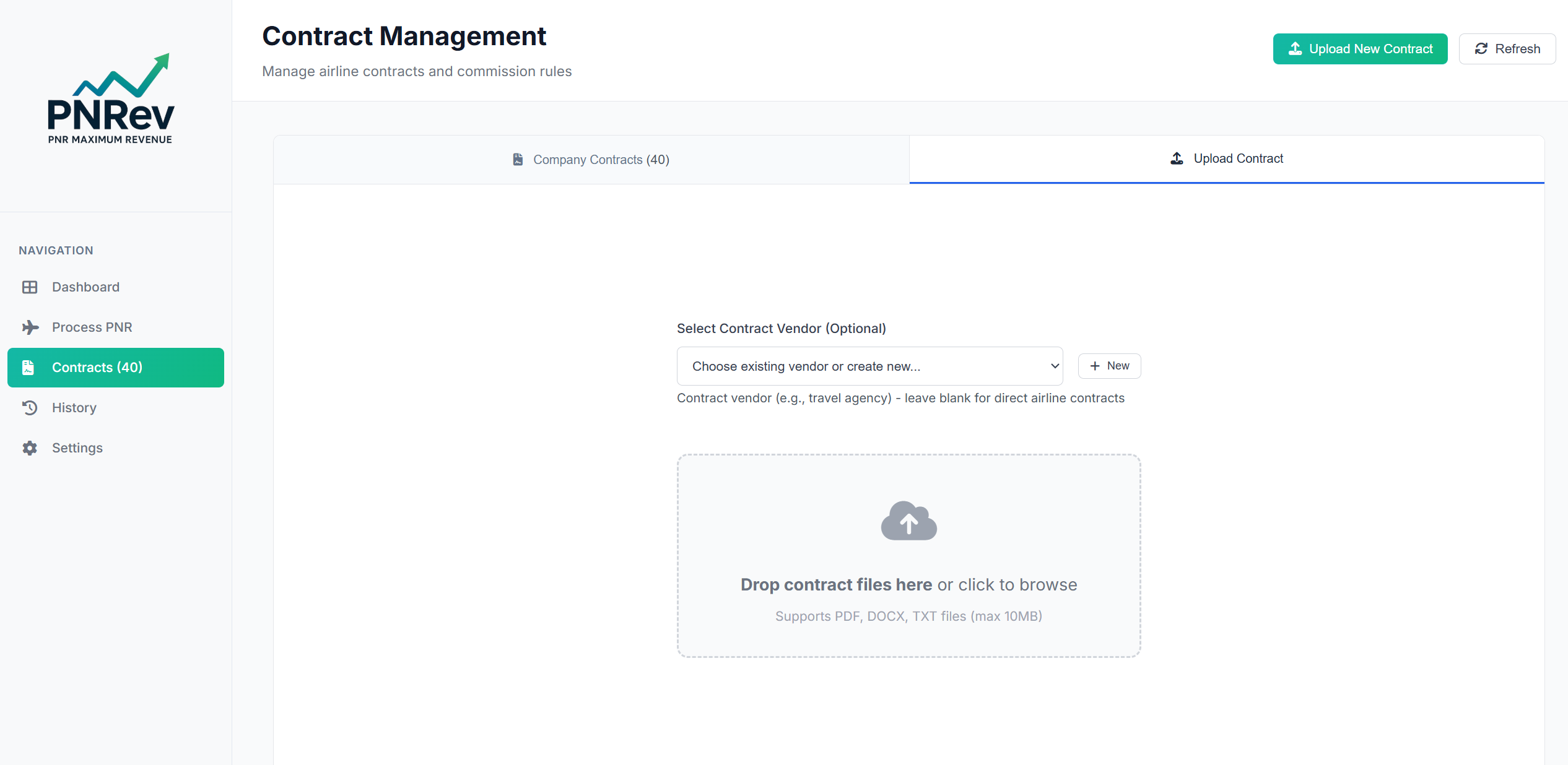The width and height of the screenshot is (1568, 765).
Task: Click the refresh arrows icon on Refresh button
Action: (1481, 48)
